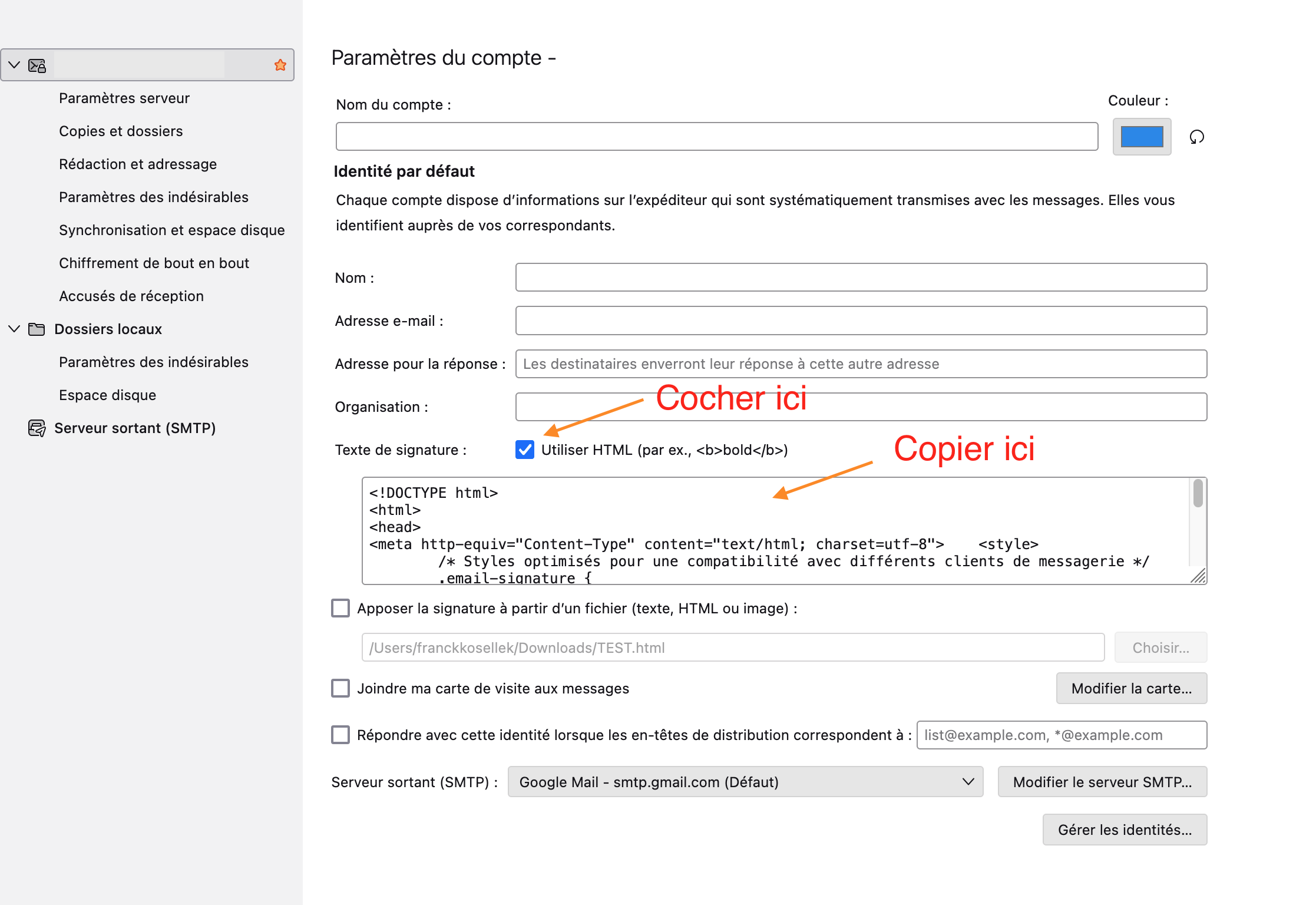Click the orange default account star icon
Viewport: 1316px width, 905px height.
280,65
